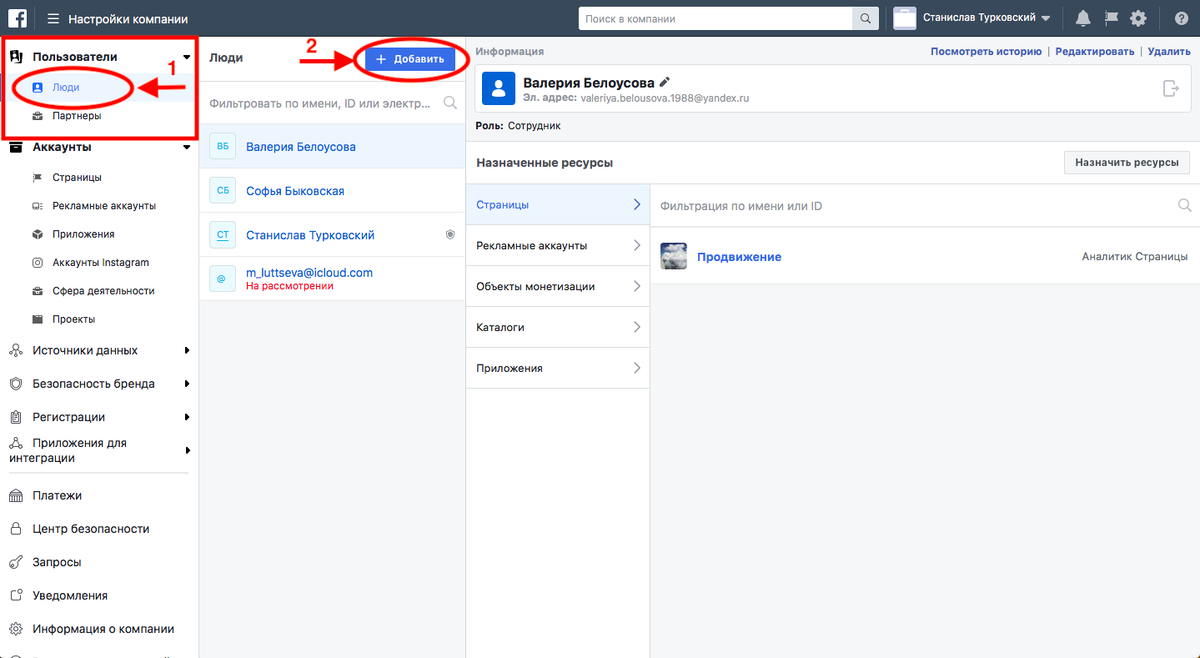Click the Аналитик Страницы role text
This screenshot has height=658, width=1200.
[x=1137, y=257]
